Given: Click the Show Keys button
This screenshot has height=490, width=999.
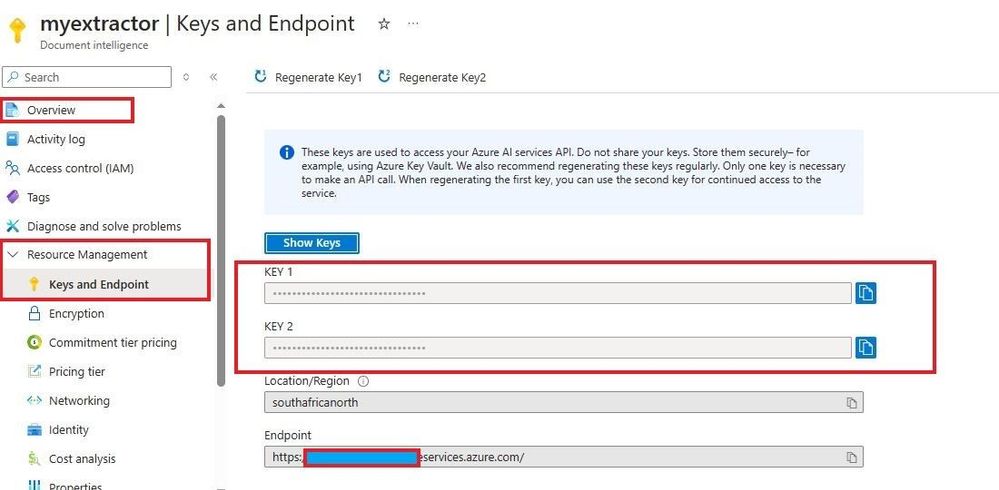Looking at the screenshot, I should click(312, 243).
